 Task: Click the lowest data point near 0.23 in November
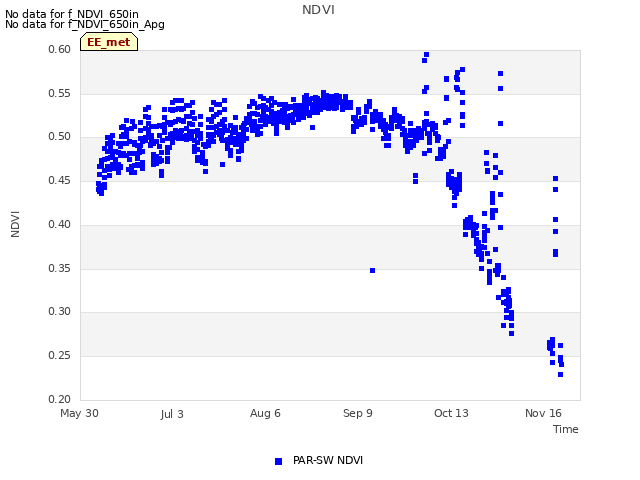point(560,375)
